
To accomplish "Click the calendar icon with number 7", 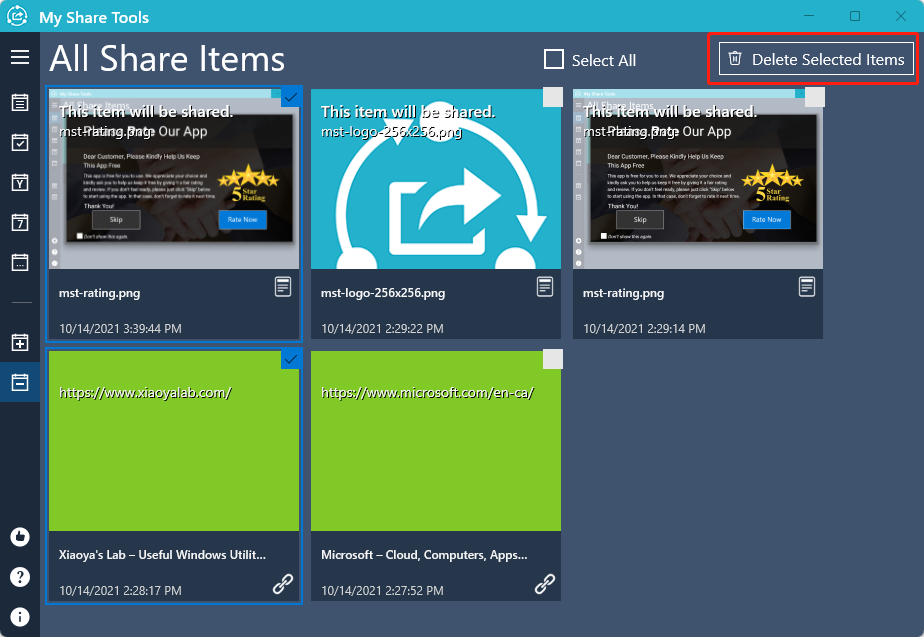I will [20, 222].
